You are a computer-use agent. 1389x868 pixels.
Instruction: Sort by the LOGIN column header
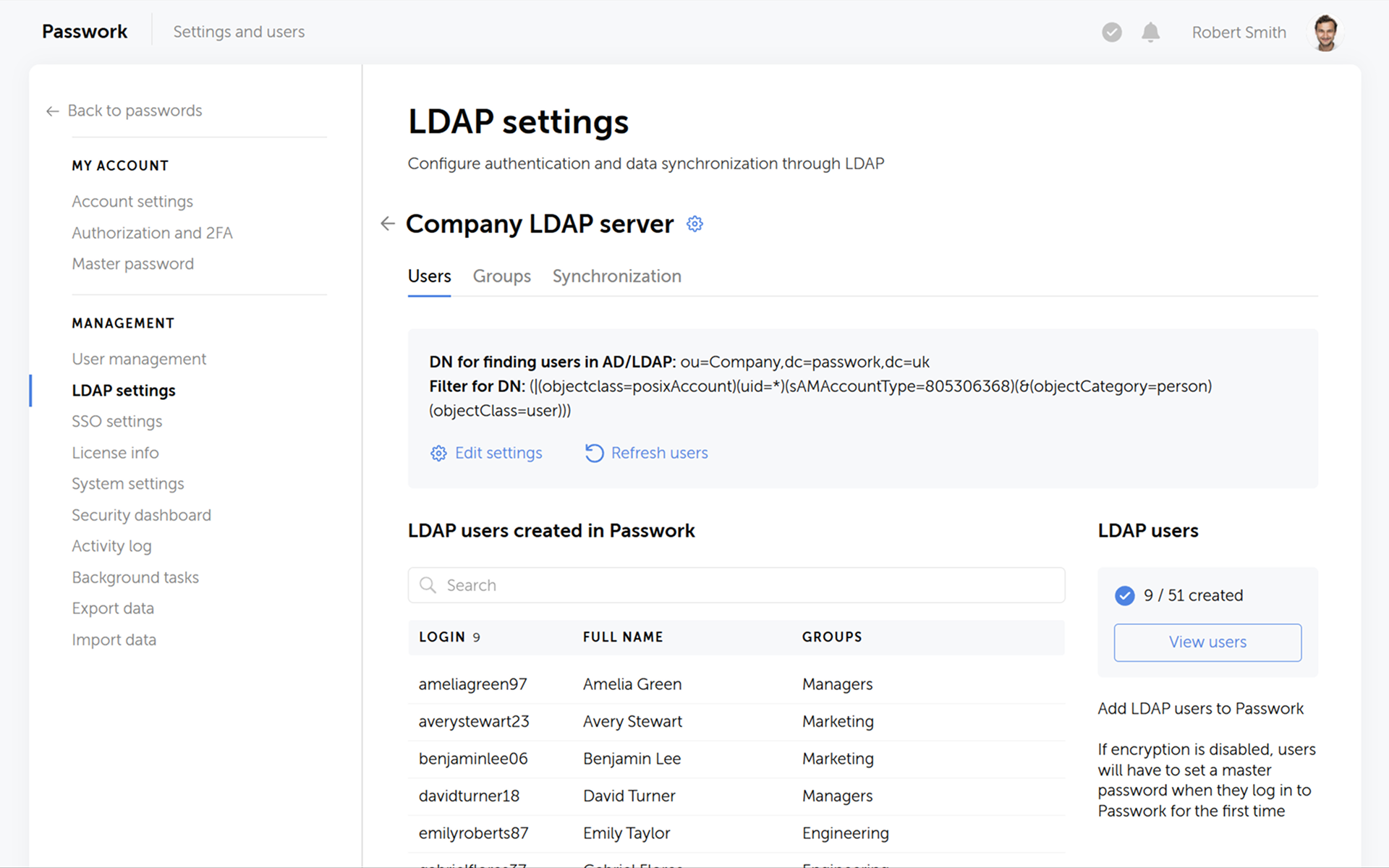pos(441,637)
